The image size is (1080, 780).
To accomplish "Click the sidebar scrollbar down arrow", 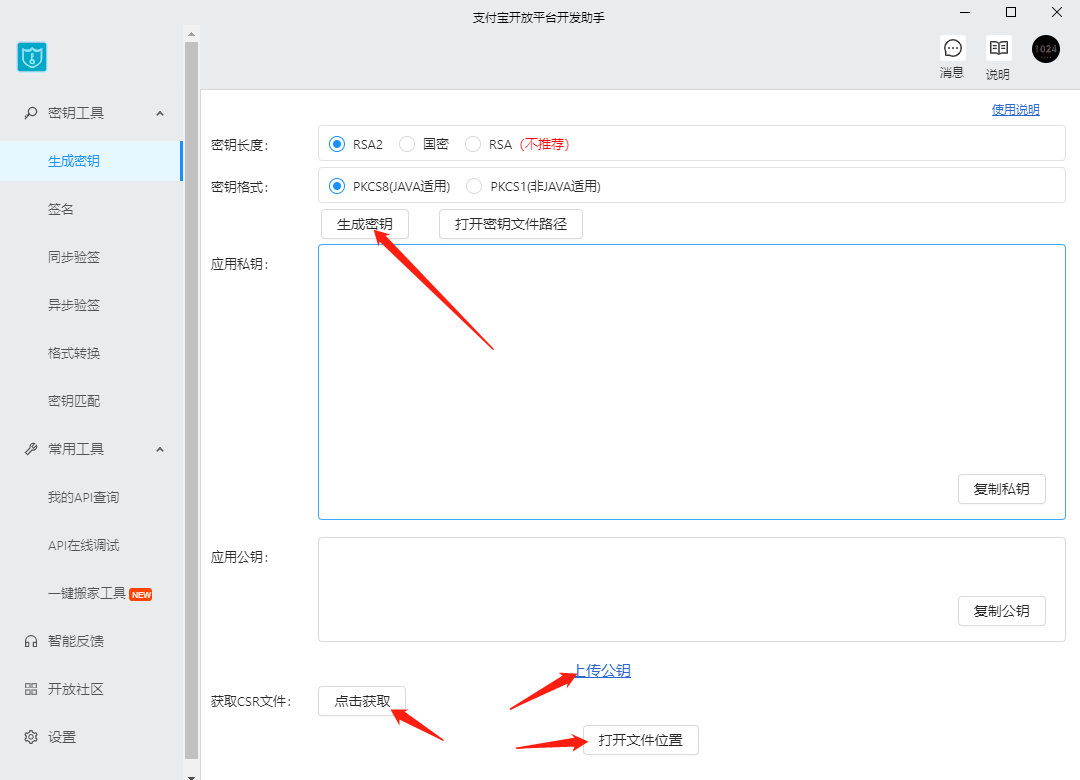I will [191, 776].
